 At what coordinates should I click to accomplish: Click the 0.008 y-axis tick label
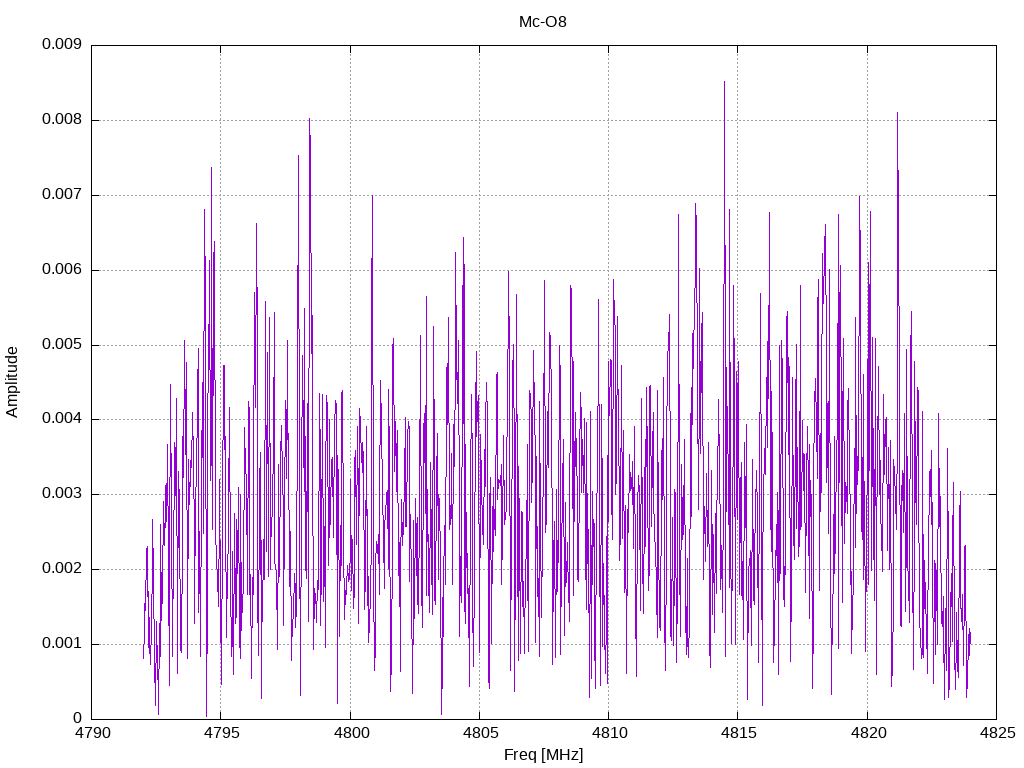tap(62, 120)
